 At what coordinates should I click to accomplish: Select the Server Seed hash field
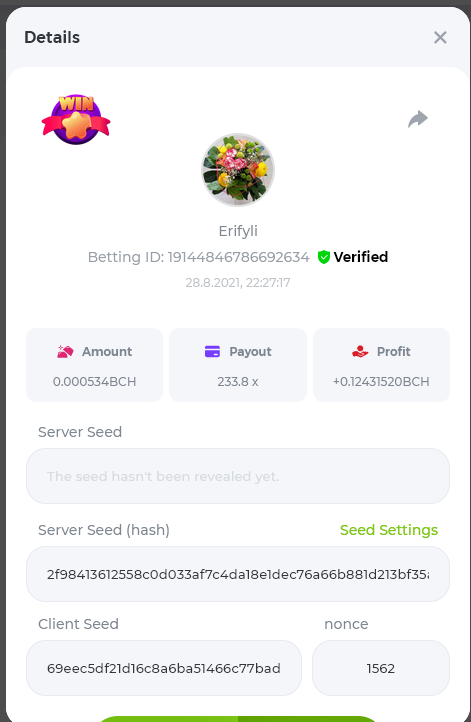coord(238,574)
